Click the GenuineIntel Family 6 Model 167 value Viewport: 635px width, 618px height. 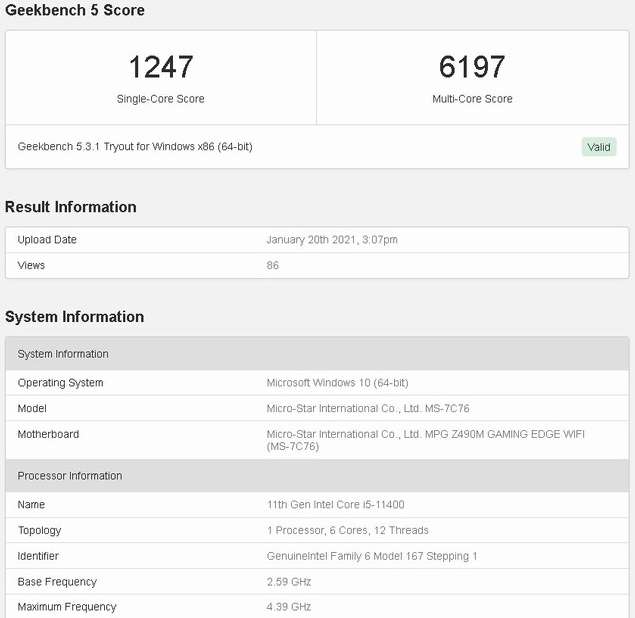pyautogui.click(x=372, y=556)
